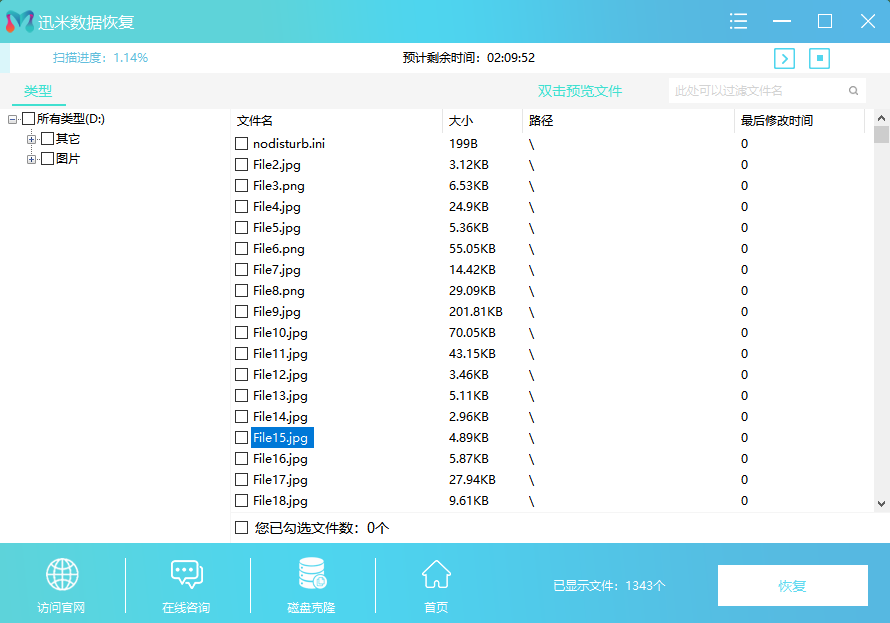Switch to the 类型 tab
Screen dimensions: 890x623
[38, 91]
